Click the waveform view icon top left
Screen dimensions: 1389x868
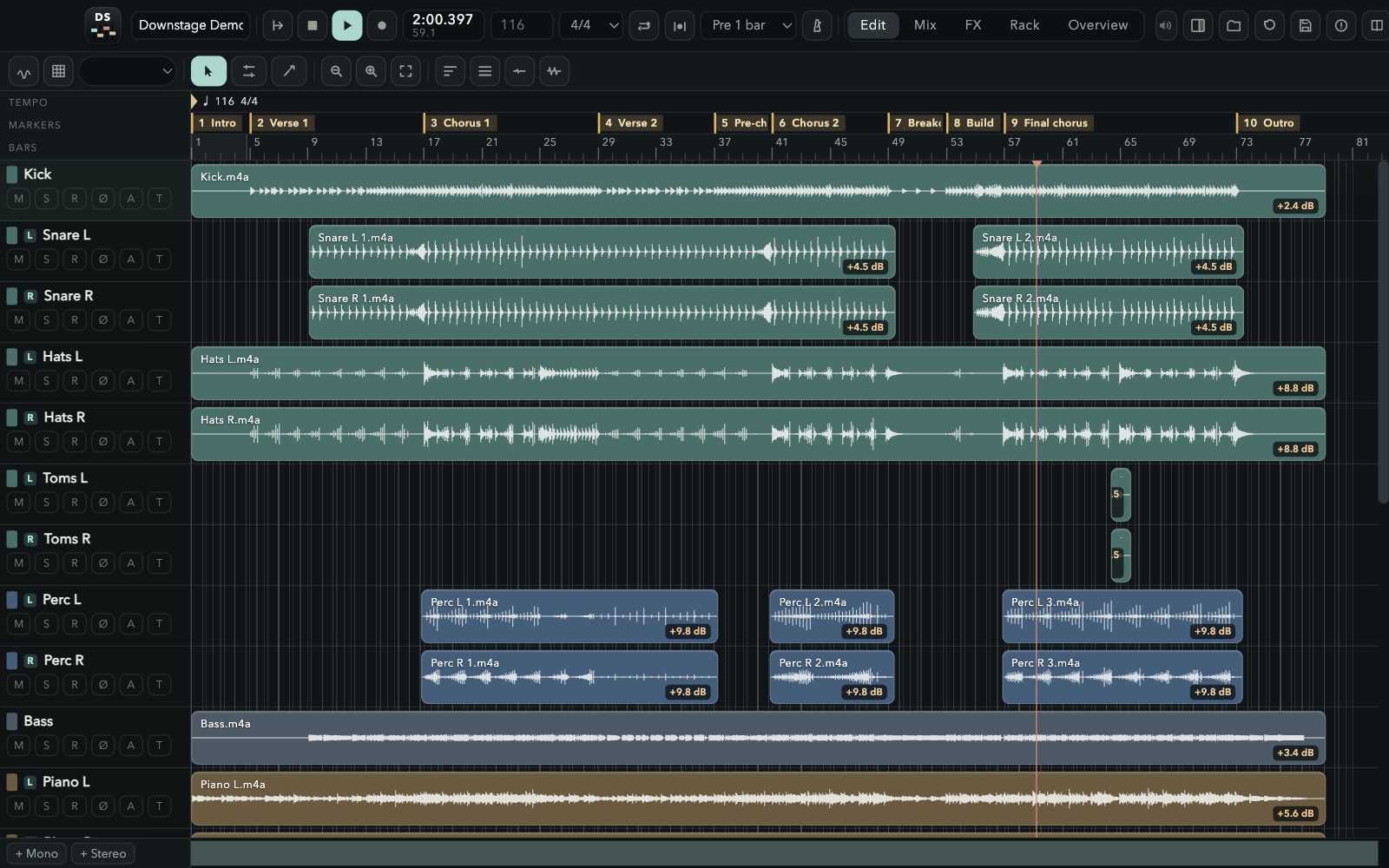click(23, 71)
